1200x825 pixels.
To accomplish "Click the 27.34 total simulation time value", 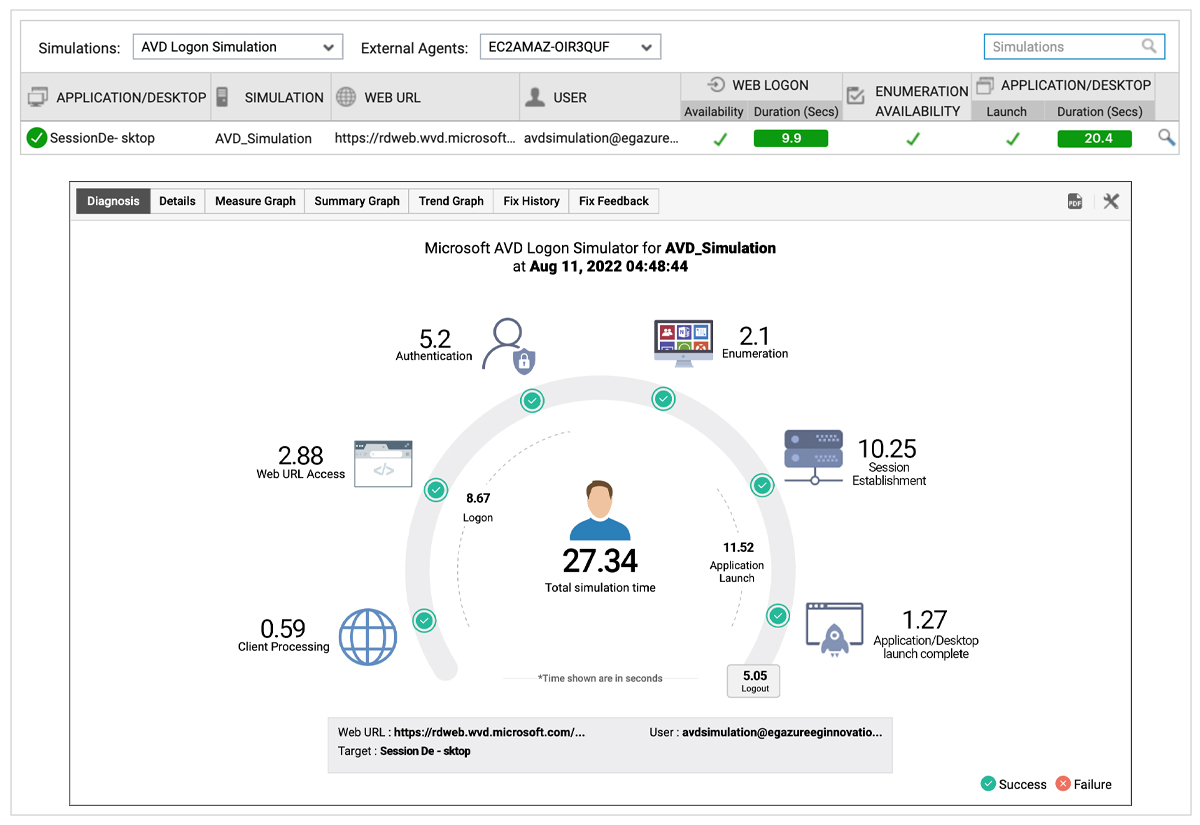I will [600, 561].
